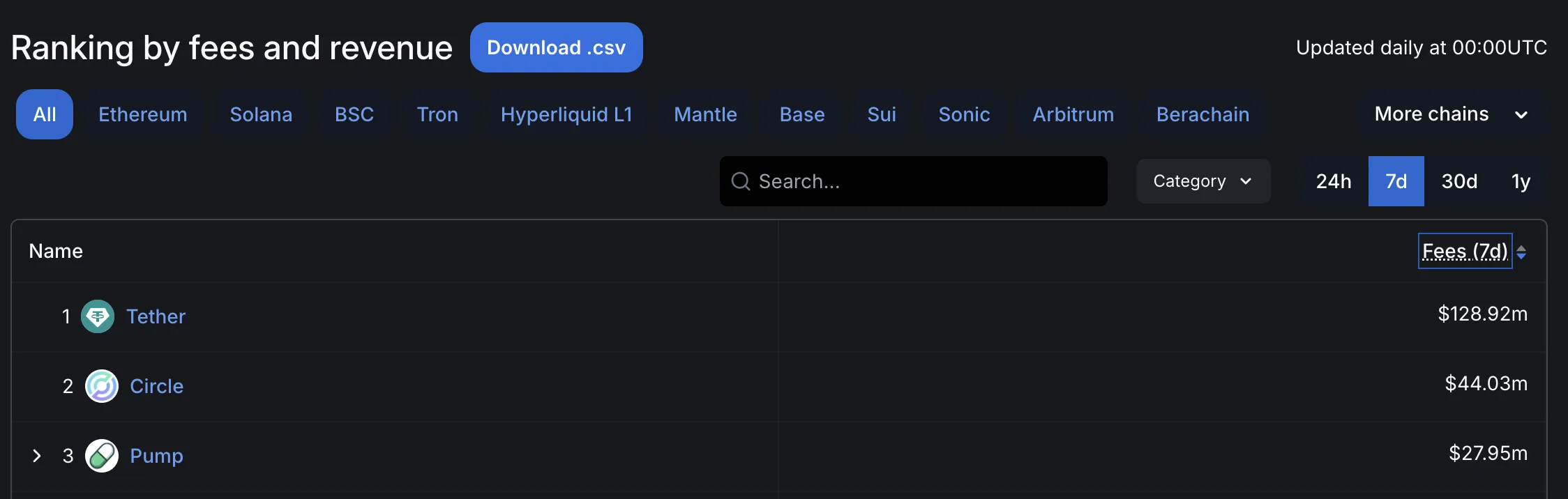1568x499 pixels.
Task: Open the More chains dropdown
Action: 1452,114
